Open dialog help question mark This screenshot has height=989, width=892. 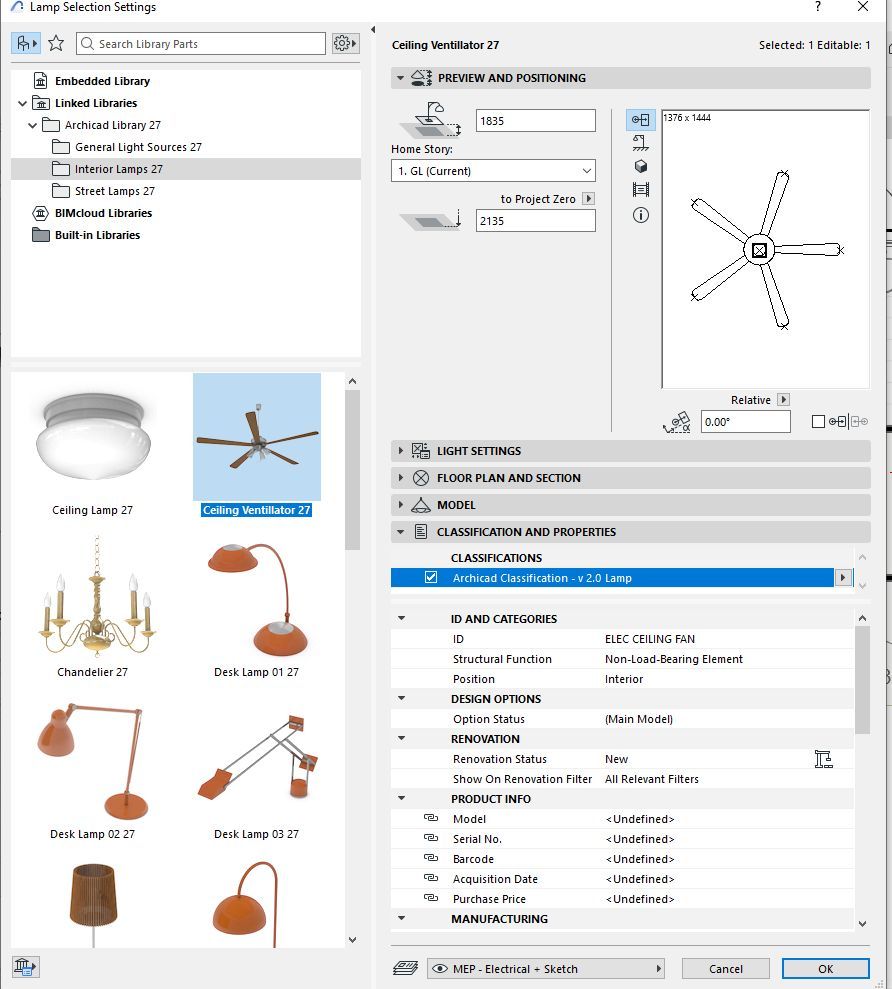[818, 6]
